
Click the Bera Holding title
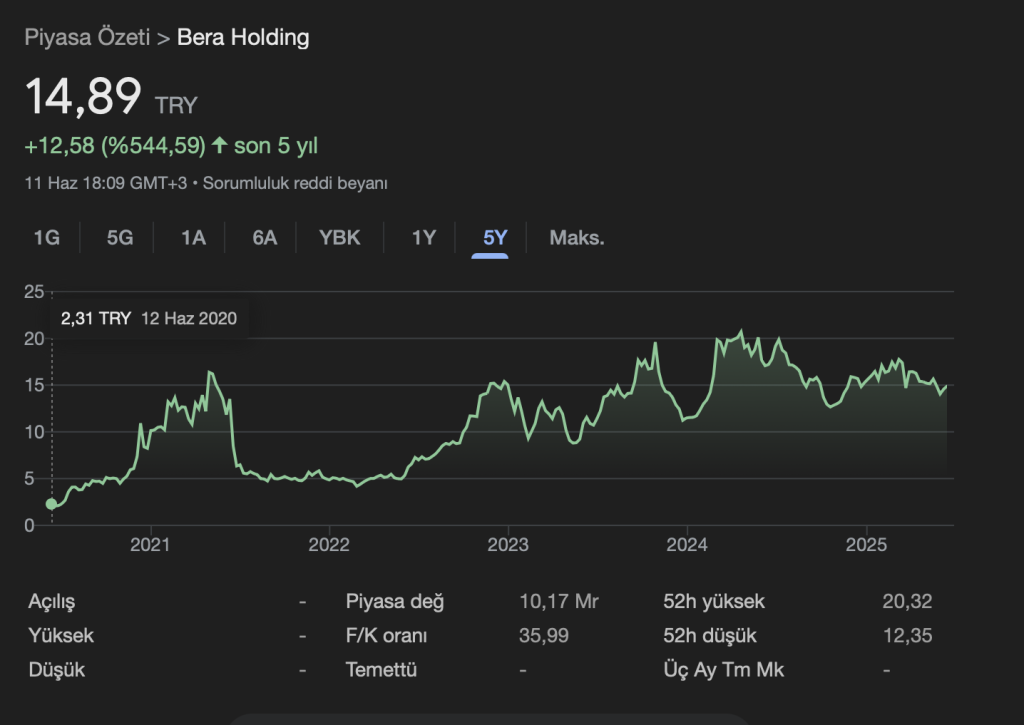[243, 38]
